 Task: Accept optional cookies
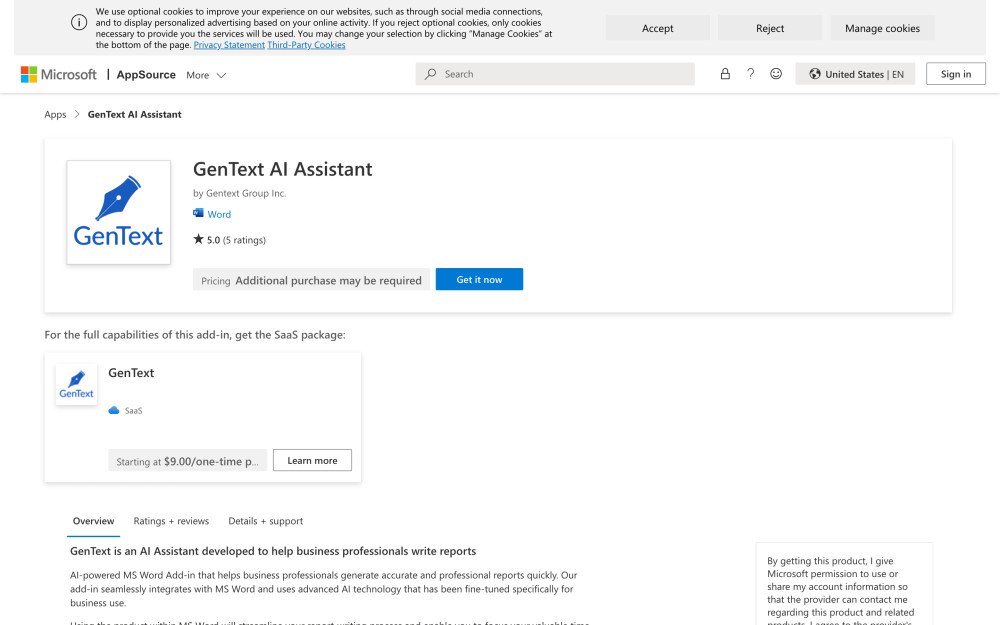pyautogui.click(x=657, y=28)
